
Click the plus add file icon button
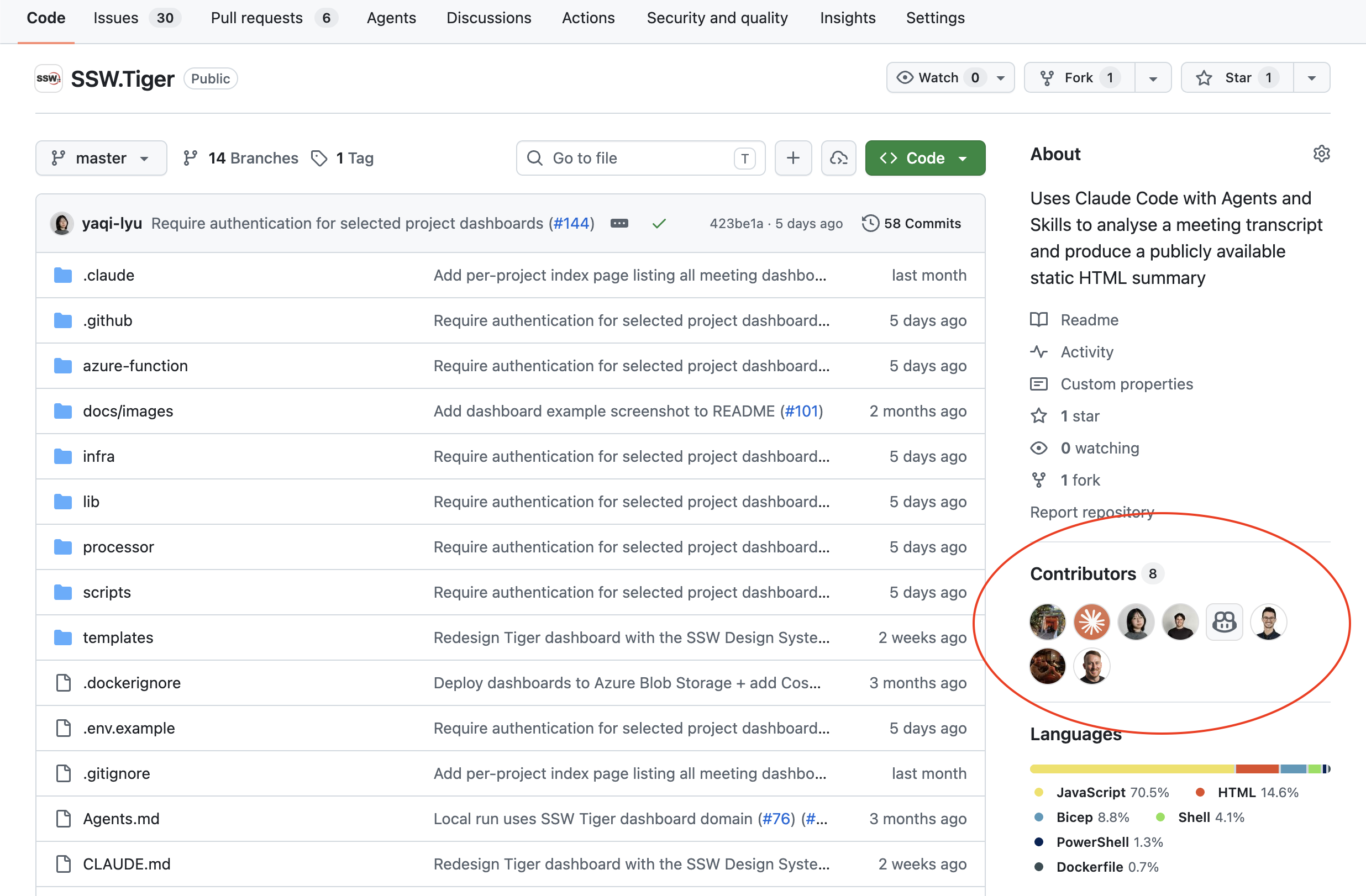click(x=792, y=158)
